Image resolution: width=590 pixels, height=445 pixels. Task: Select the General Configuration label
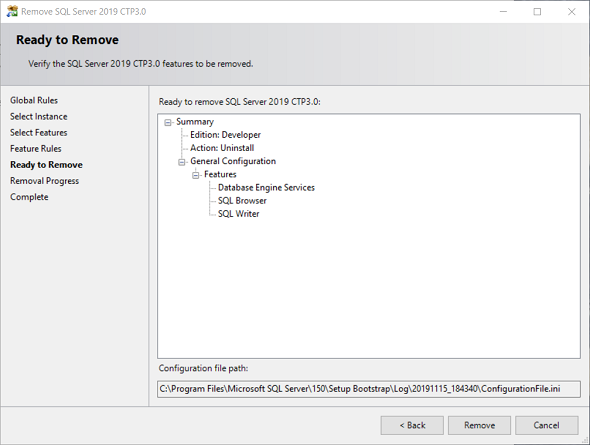[x=233, y=161]
